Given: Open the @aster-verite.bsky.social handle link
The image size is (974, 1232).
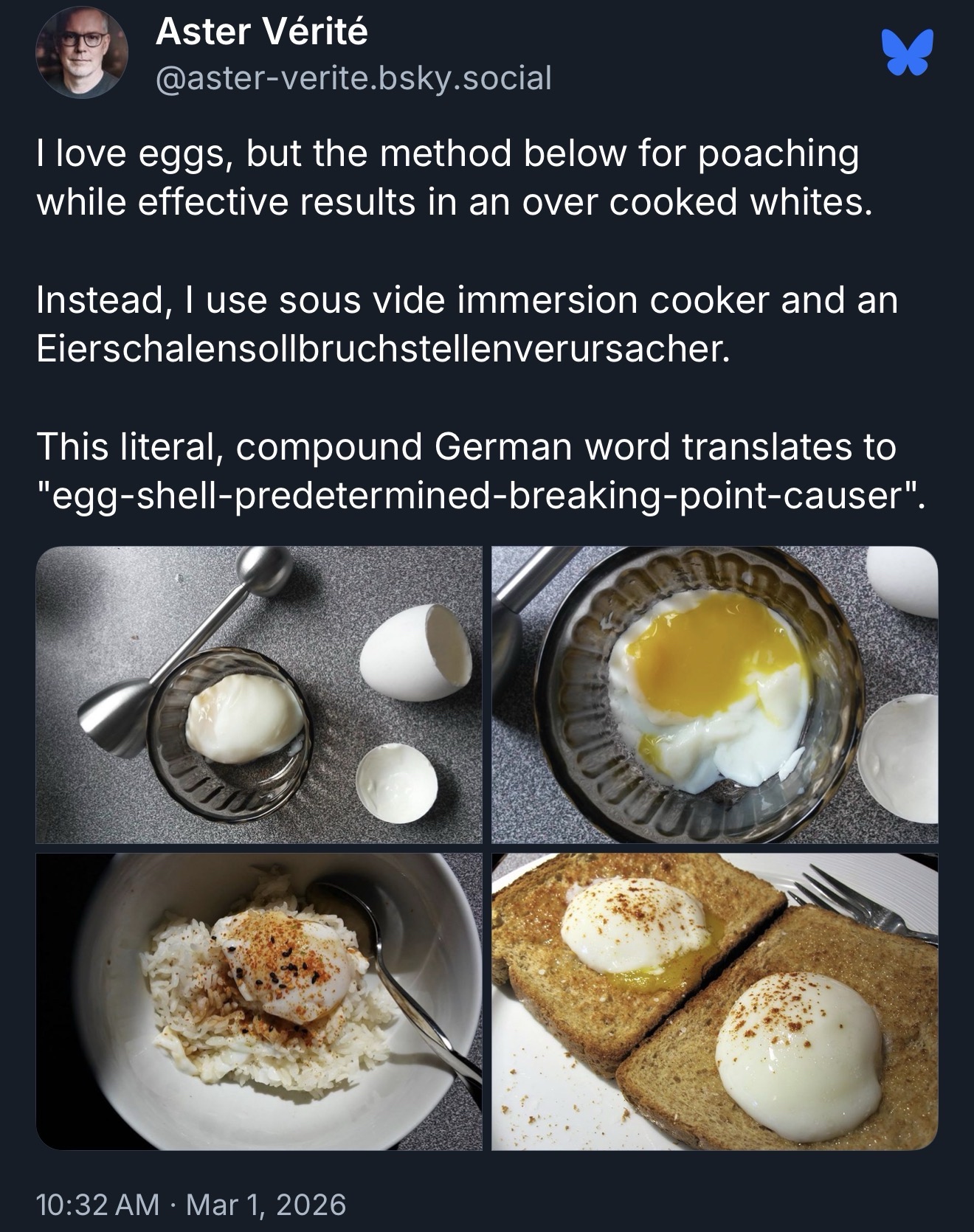Looking at the screenshot, I should pyautogui.click(x=353, y=77).
